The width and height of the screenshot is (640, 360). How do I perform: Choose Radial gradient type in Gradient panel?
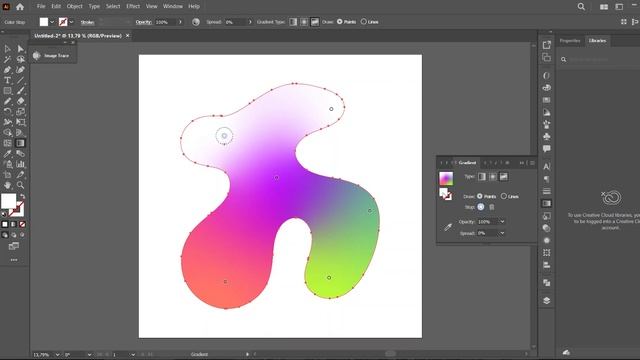click(x=493, y=177)
